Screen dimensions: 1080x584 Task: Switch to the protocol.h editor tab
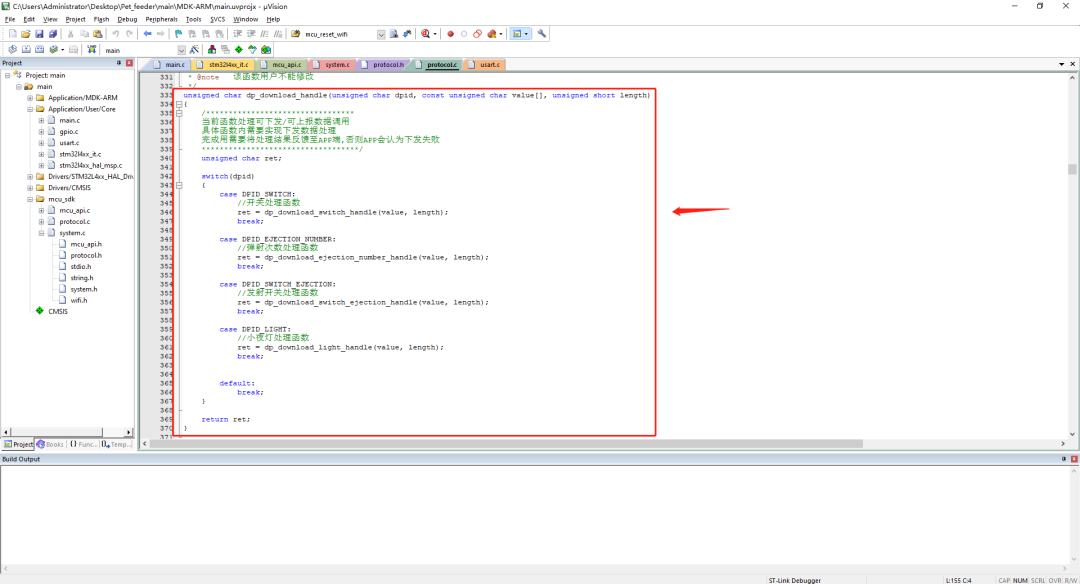(384, 64)
